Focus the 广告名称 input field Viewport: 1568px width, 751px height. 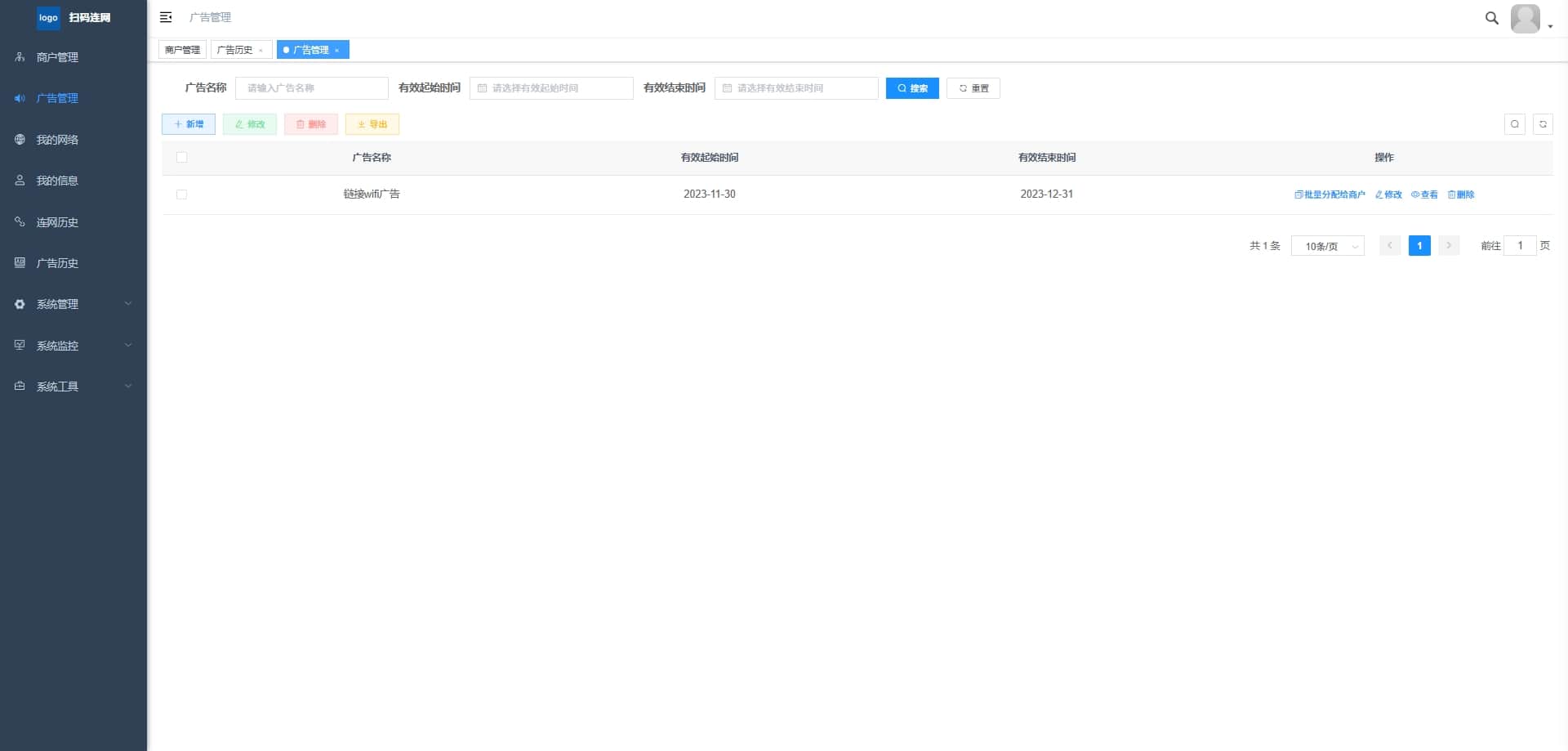pyautogui.click(x=312, y=88)
